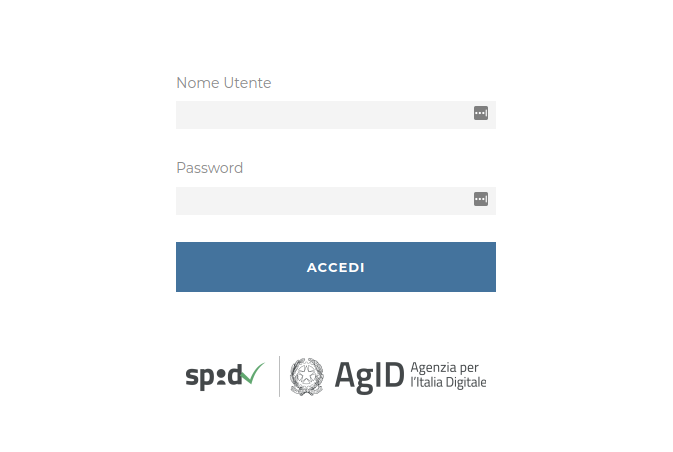Click the Italian Republic emblem
The image size is (673, 452).
pyautogui.click(x=307, y=376)
